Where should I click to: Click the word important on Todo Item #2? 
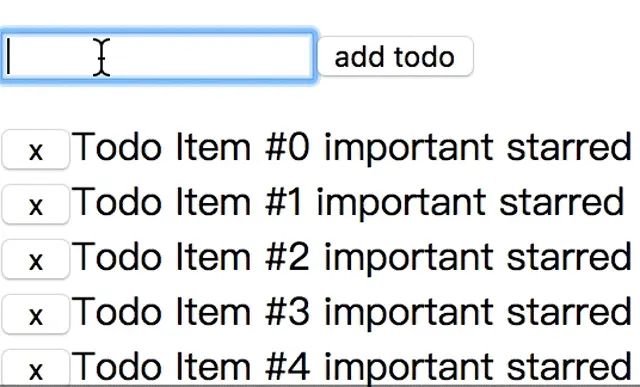pos(409,259)
